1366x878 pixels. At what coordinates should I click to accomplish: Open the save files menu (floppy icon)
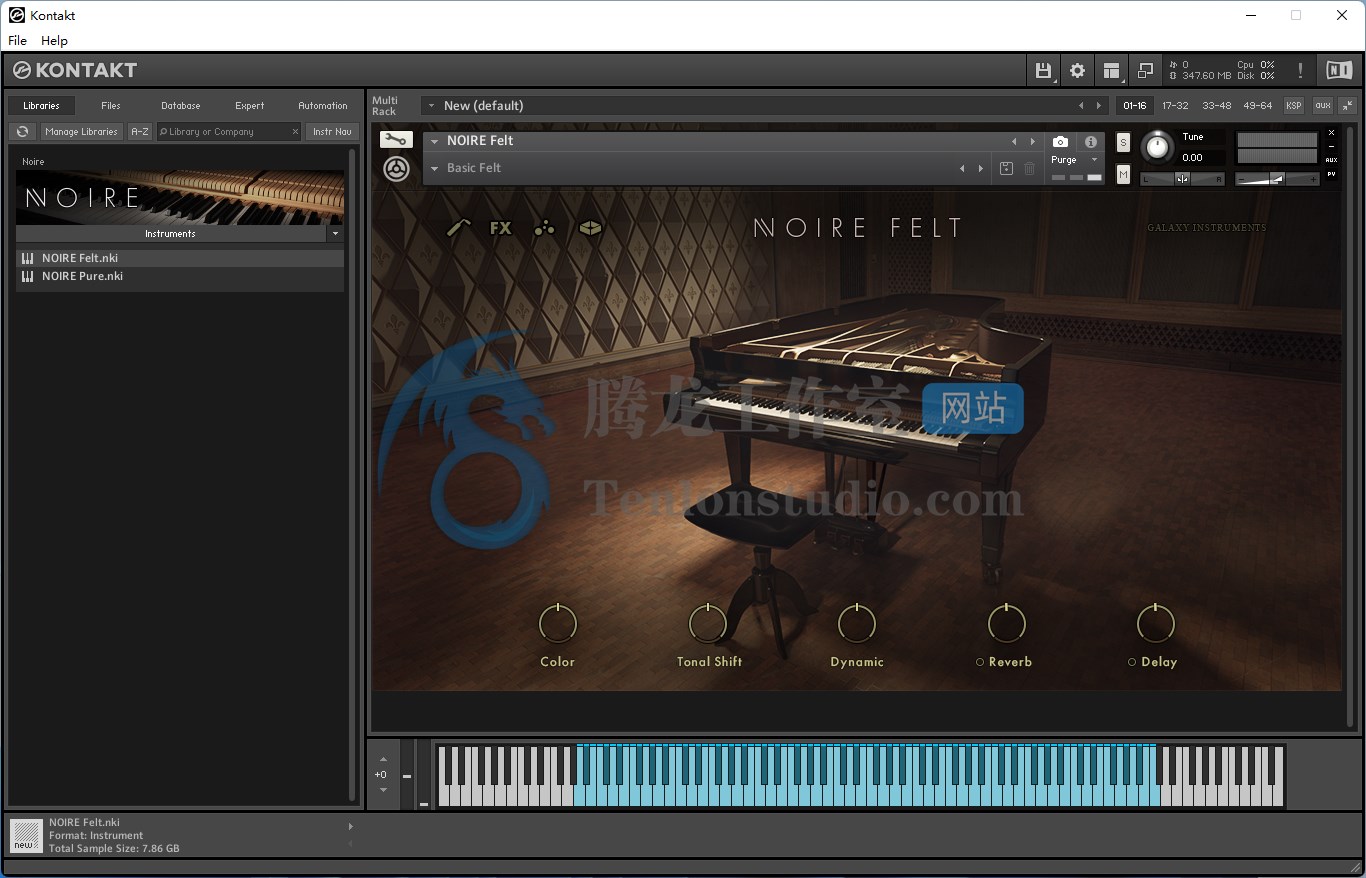tap(1043, 70)
